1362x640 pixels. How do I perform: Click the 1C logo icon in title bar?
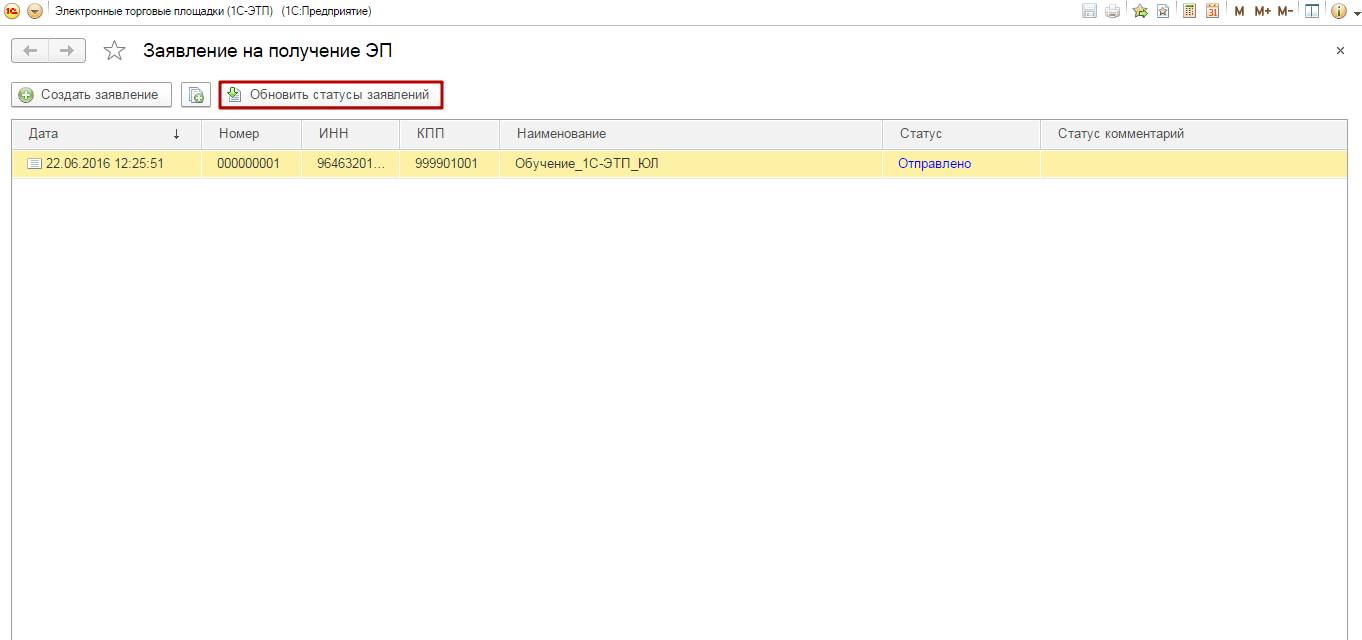pos(12,11)
